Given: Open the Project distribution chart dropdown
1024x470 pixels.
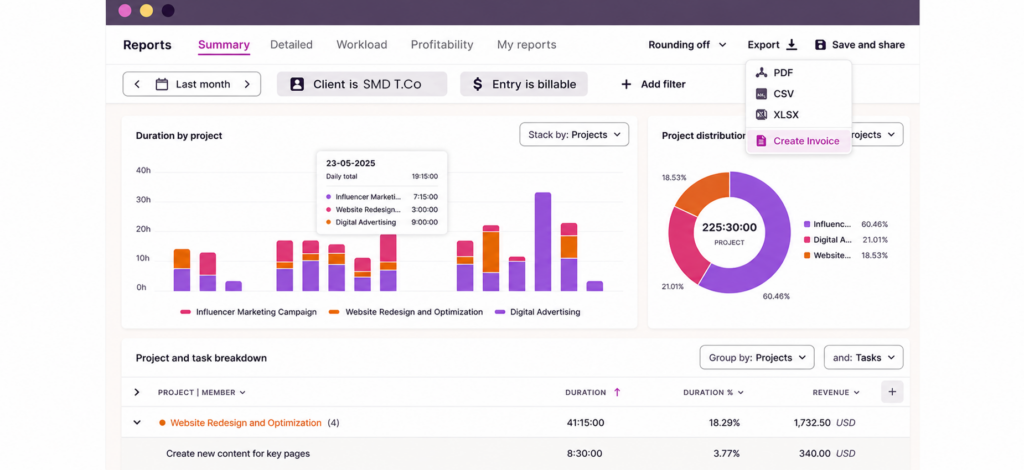Looking at the screenshot, I should pos(878,134).
